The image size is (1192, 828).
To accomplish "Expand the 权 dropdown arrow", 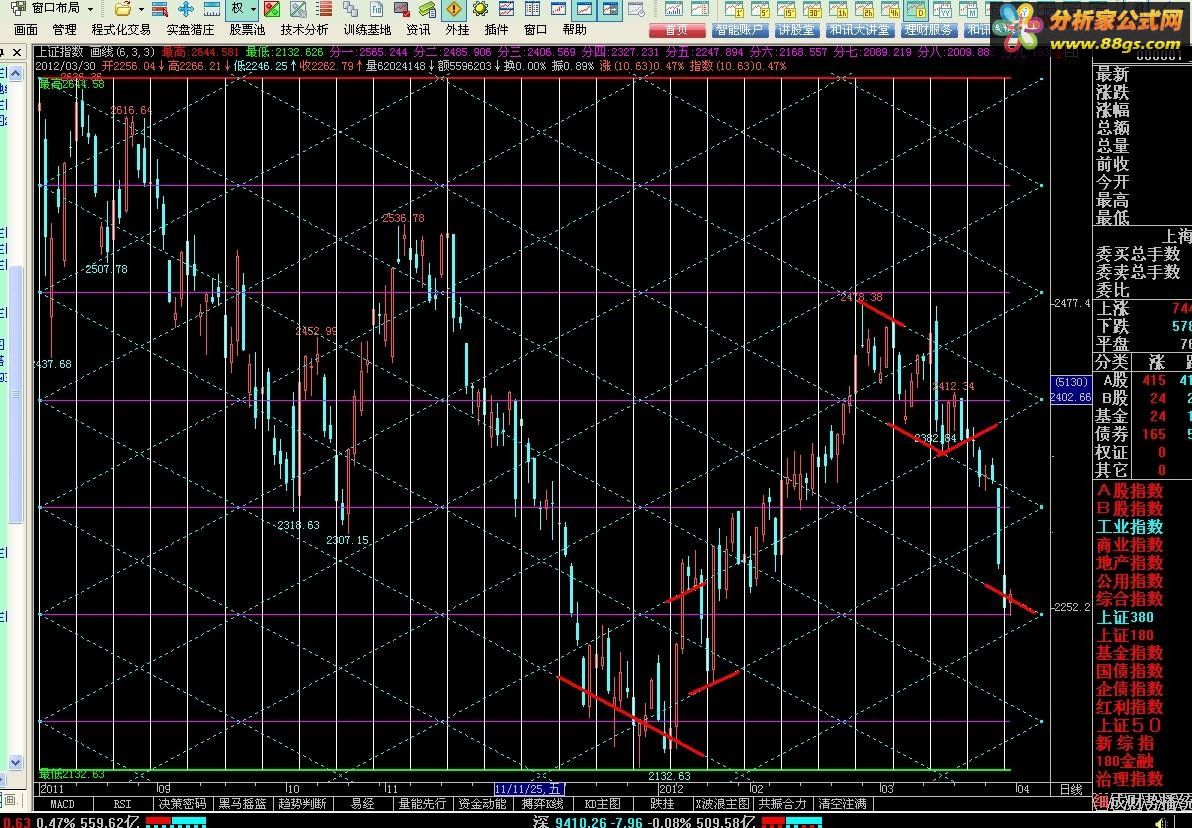I will pyautogui.click(x=253, y=9).
